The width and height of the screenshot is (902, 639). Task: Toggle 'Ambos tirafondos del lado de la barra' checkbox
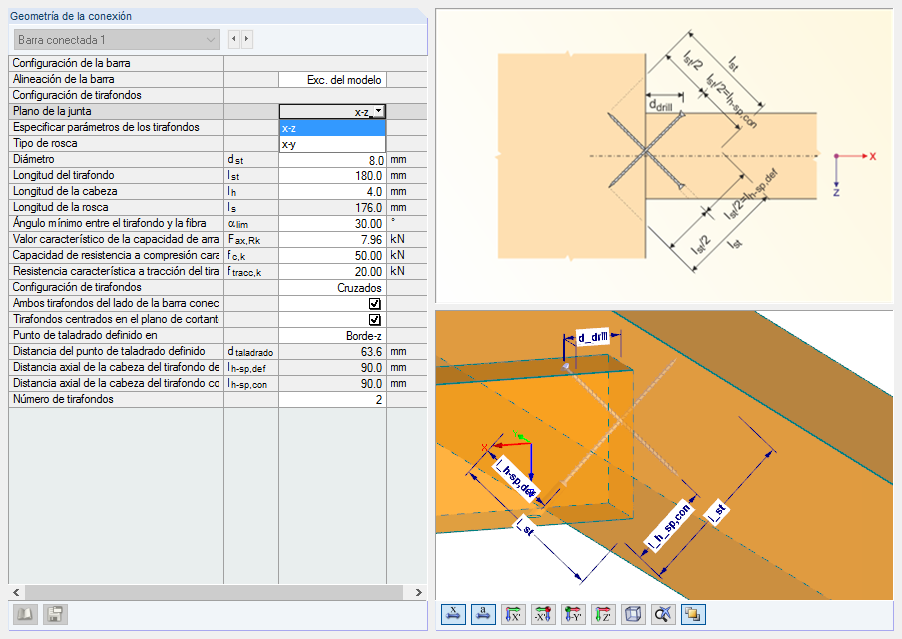coord(374,304)
